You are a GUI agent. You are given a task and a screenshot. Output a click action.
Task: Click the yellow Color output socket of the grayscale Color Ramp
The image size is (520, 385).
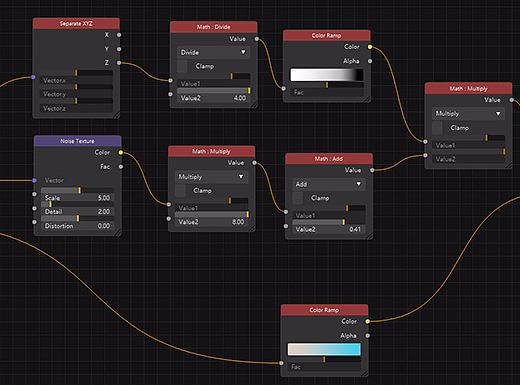(370, 47)
